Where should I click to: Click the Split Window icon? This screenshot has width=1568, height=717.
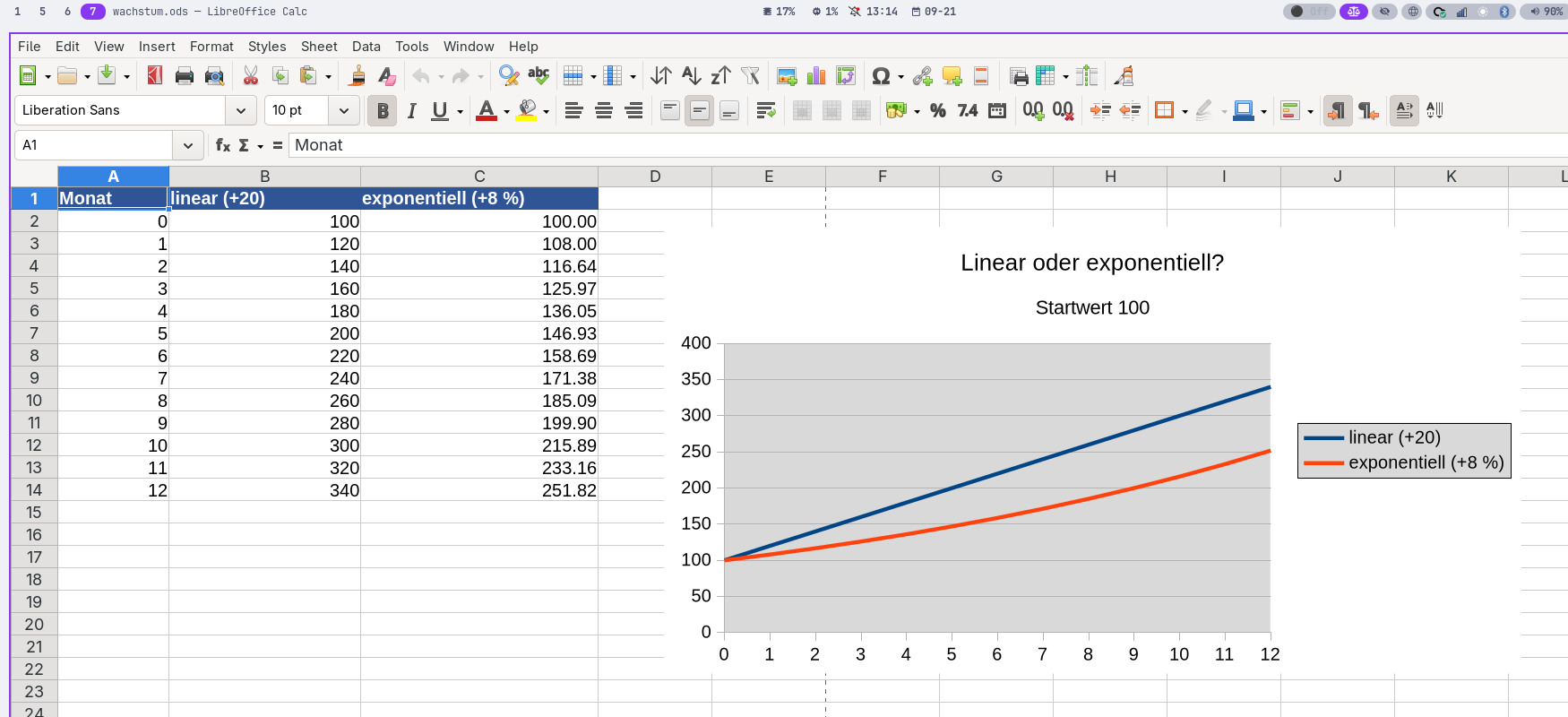point(1087,76)
